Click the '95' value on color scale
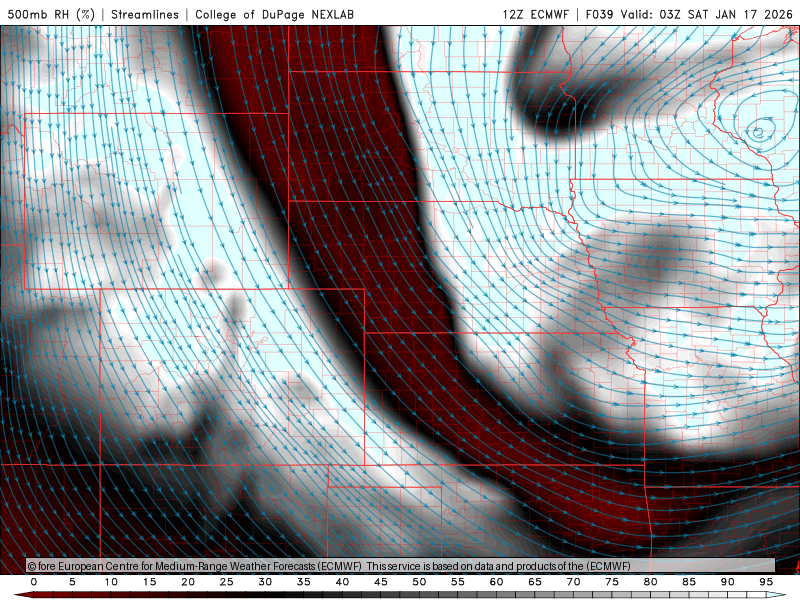Viewport: 800px width, 600px height. click(766, 582)
